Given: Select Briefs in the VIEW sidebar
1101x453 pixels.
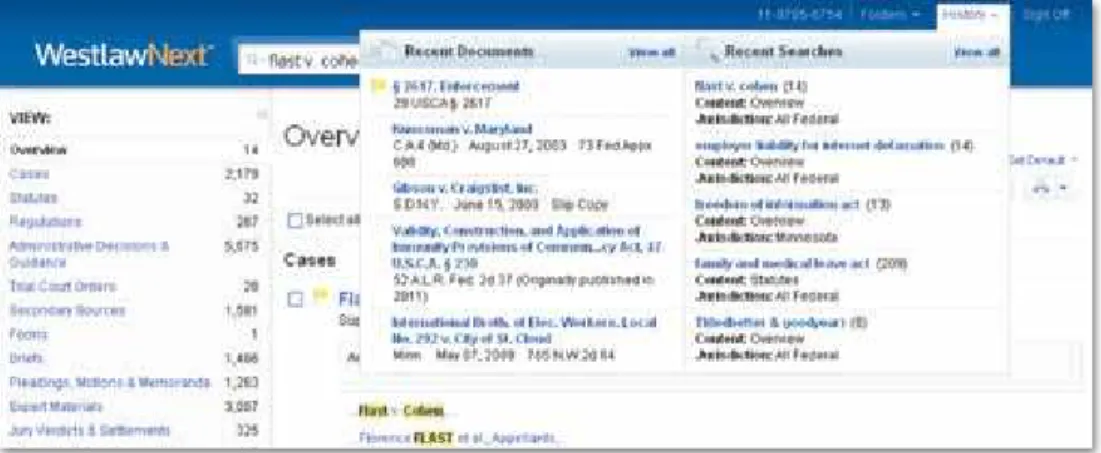Looking at the screenshot, I should (x=27, y=358).
